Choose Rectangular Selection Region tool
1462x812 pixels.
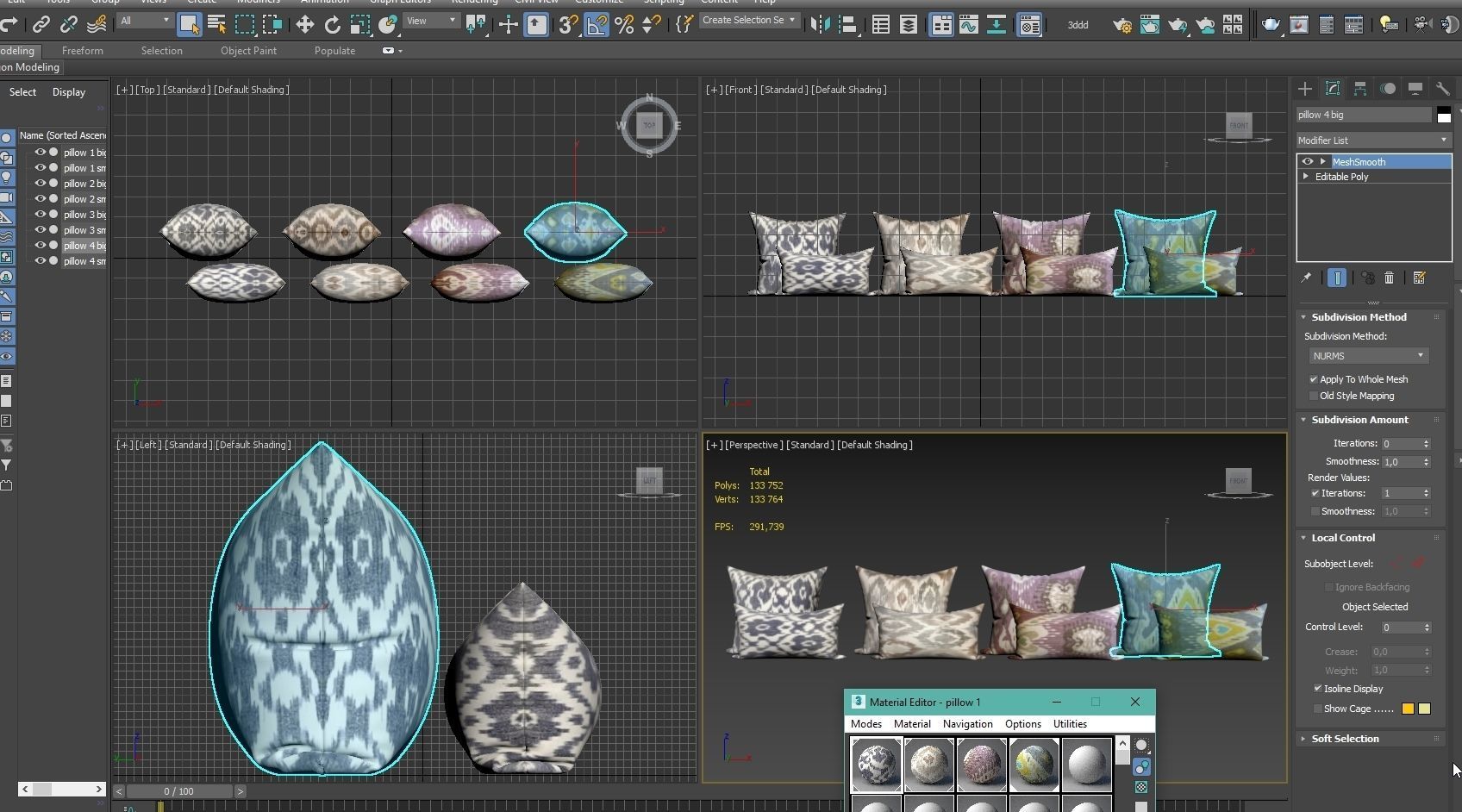pos(245,24)
